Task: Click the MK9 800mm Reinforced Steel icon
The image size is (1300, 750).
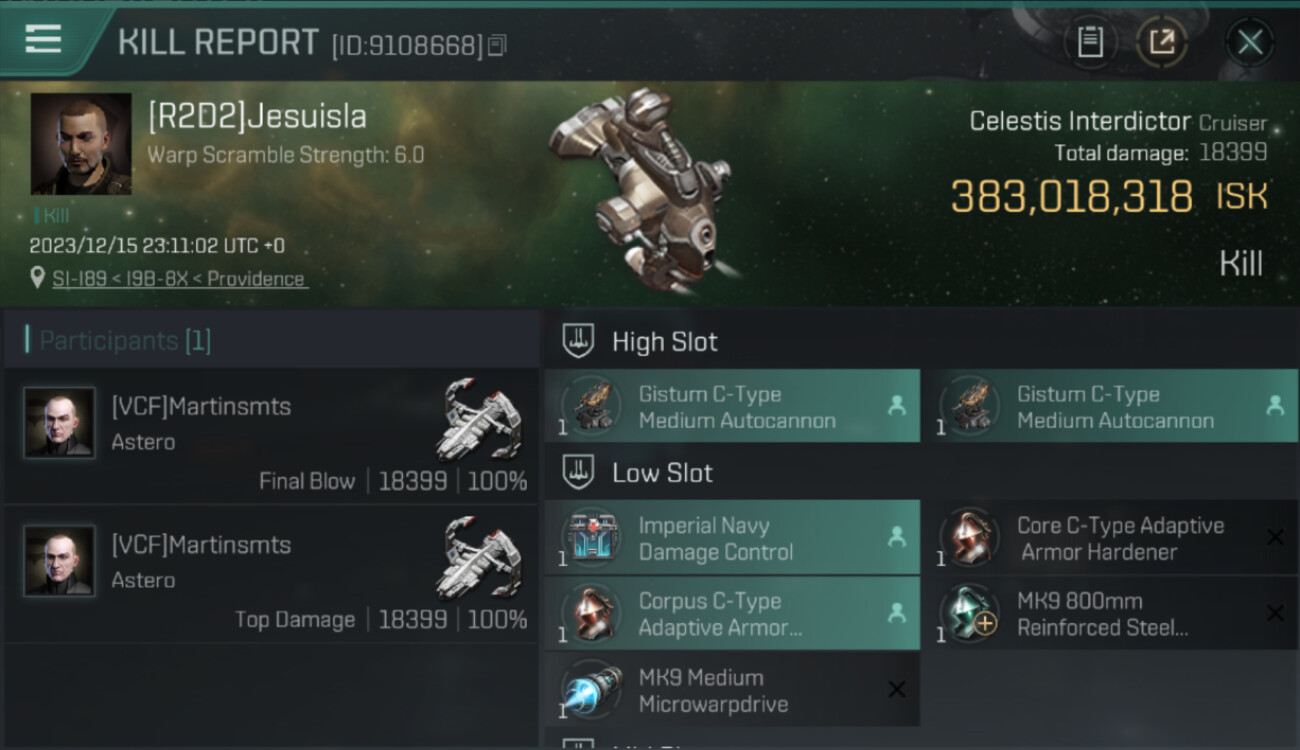Action: pyautogui.click(x=970, y=614)
